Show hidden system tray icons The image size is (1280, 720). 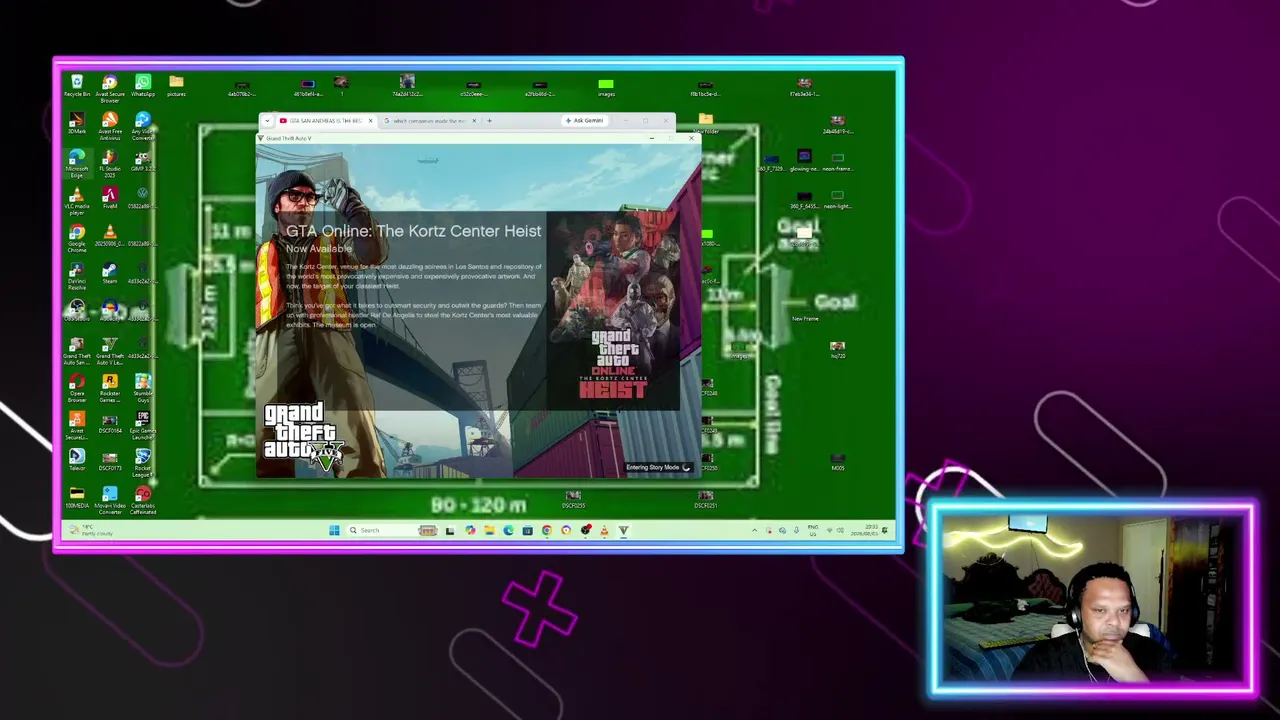click(755, 530)
